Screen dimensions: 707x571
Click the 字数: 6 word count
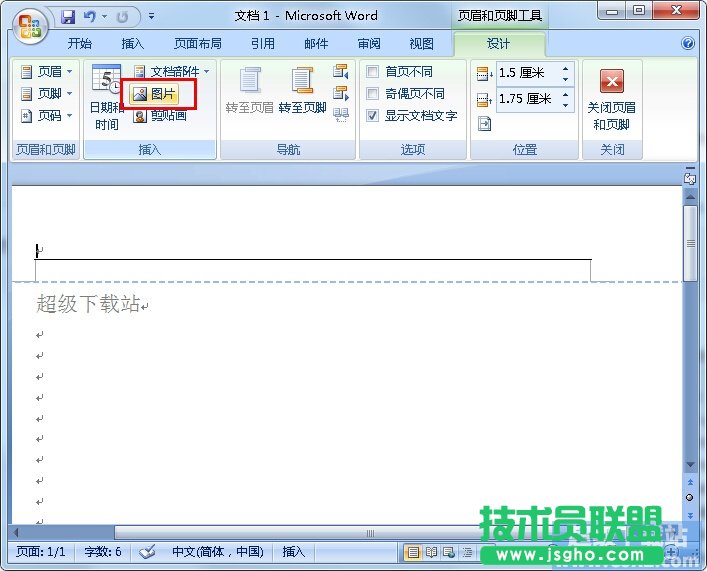point(104,552)
